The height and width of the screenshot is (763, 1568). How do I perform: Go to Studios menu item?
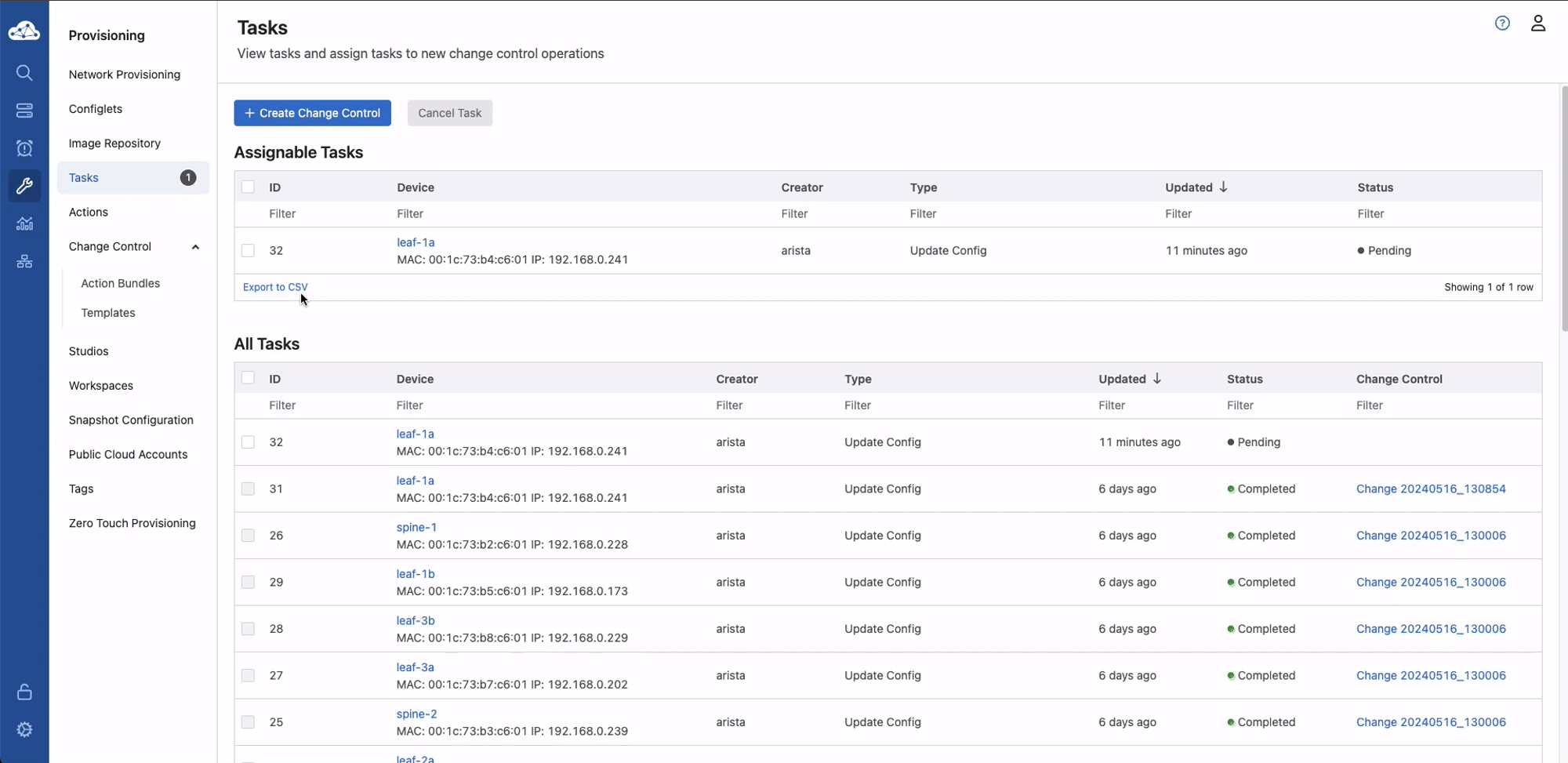coord(89,351)
